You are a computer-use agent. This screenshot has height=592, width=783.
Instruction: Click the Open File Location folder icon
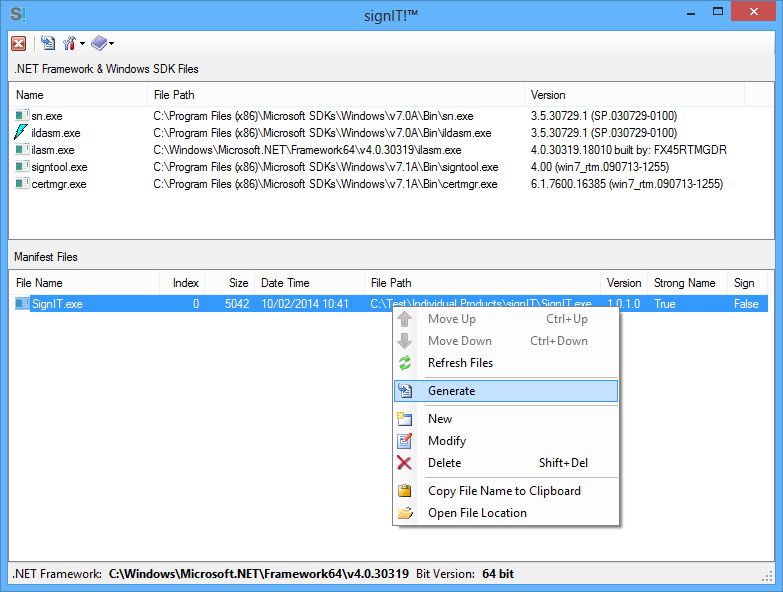pyautogui.click(x=405, y=513)
